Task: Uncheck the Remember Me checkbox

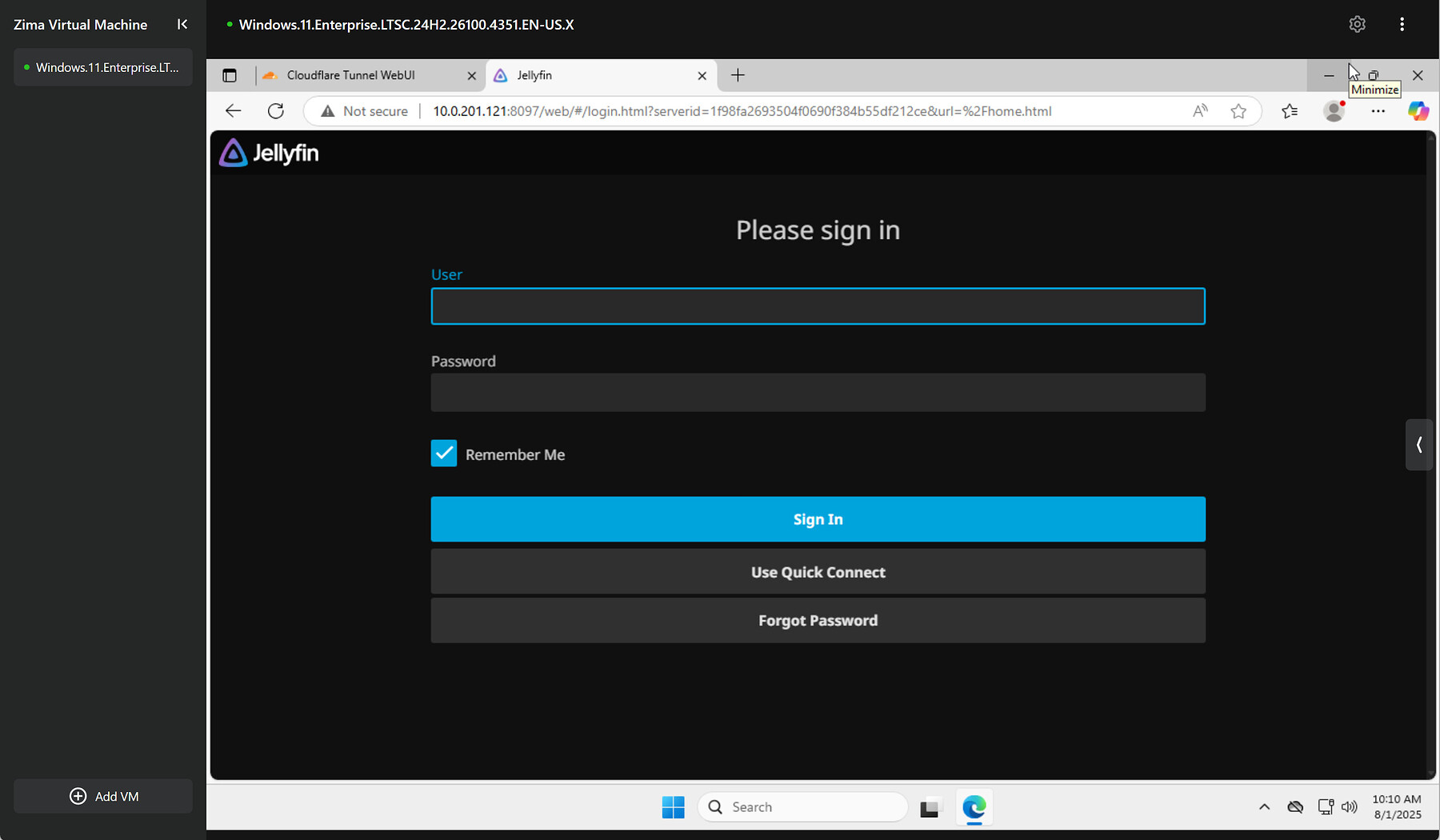Action: pyautogui.click(x=444, y=454)
